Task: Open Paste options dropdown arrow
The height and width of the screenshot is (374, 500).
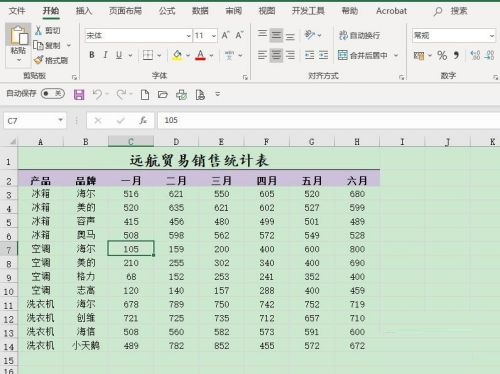Action: [x=19, y=60]
